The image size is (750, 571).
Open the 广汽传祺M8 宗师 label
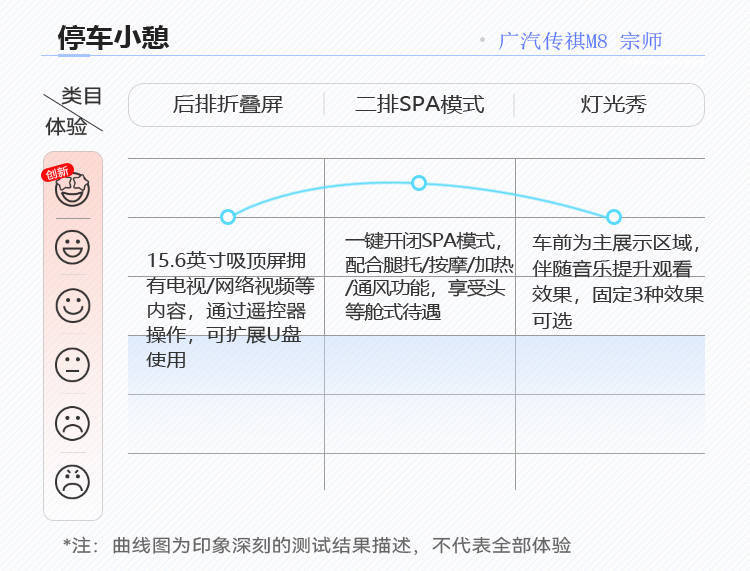580,42
